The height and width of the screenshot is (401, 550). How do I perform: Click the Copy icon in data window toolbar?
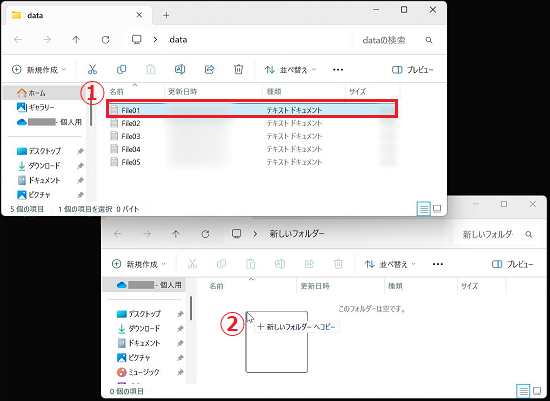121,69
